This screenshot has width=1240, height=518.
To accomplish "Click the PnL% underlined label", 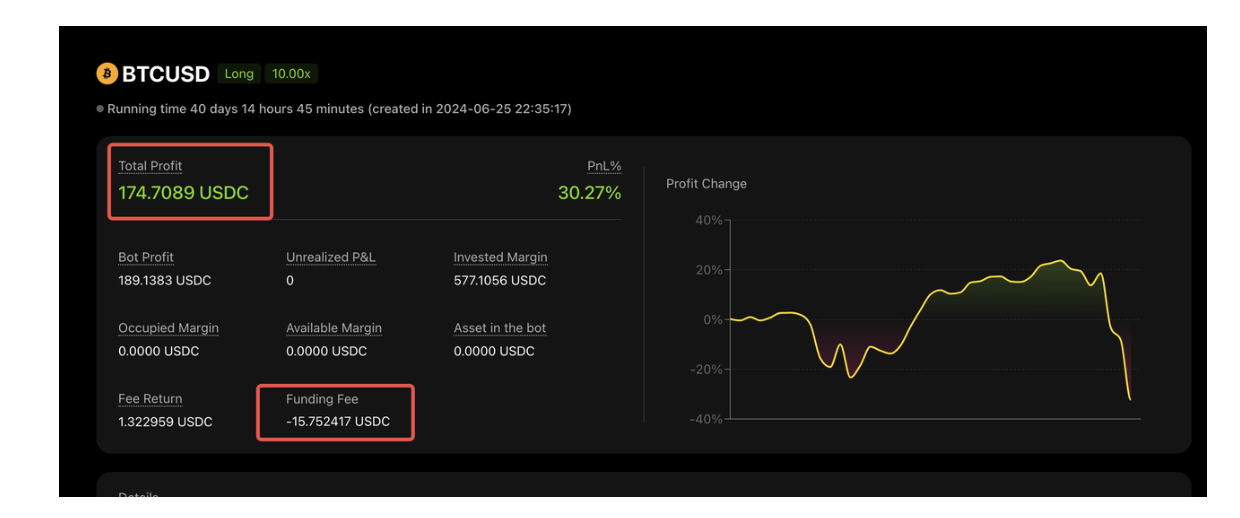I will click(604, 166).
